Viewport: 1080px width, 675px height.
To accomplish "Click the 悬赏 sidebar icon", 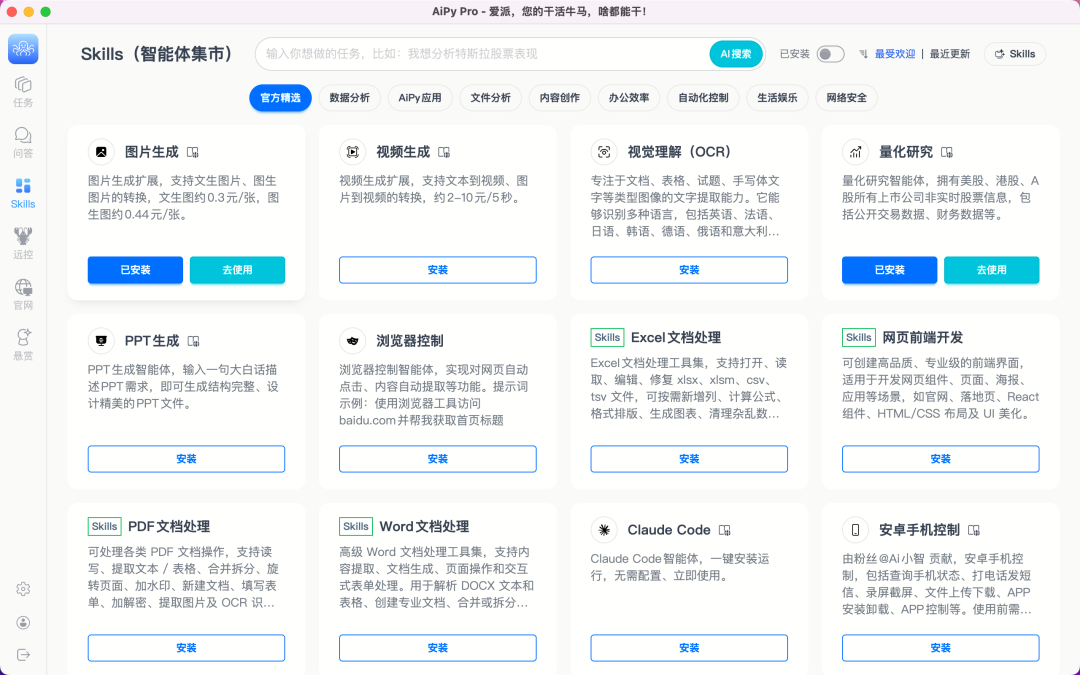I will point(22,342).
